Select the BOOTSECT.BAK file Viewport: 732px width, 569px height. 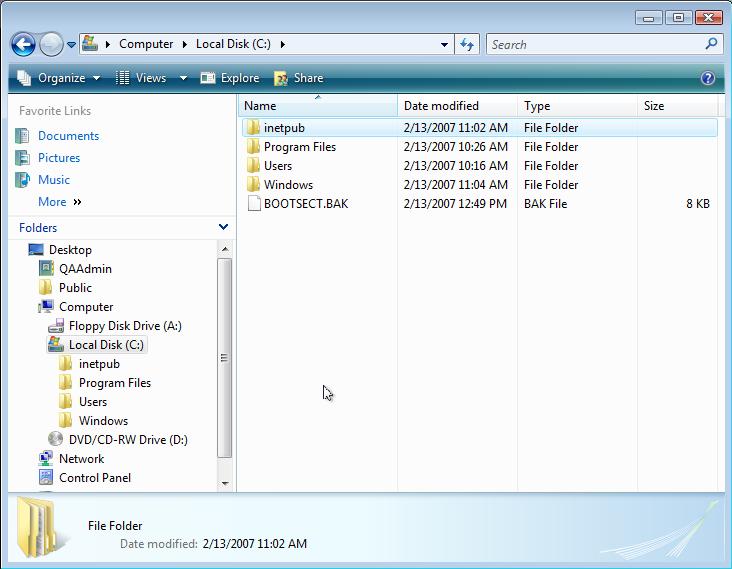pos(479,204)
